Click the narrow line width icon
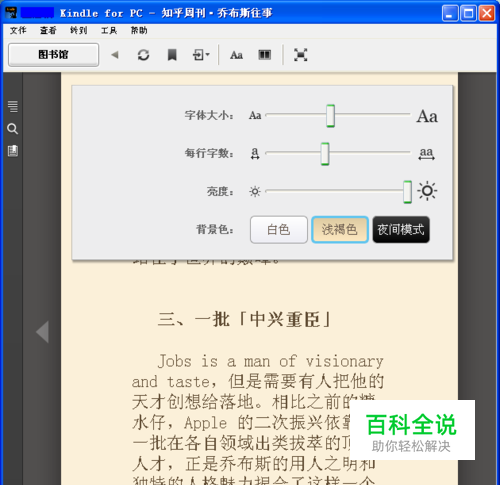Image resolution: width=500 pixels, height=485 pixels. (x=255, y=154)
